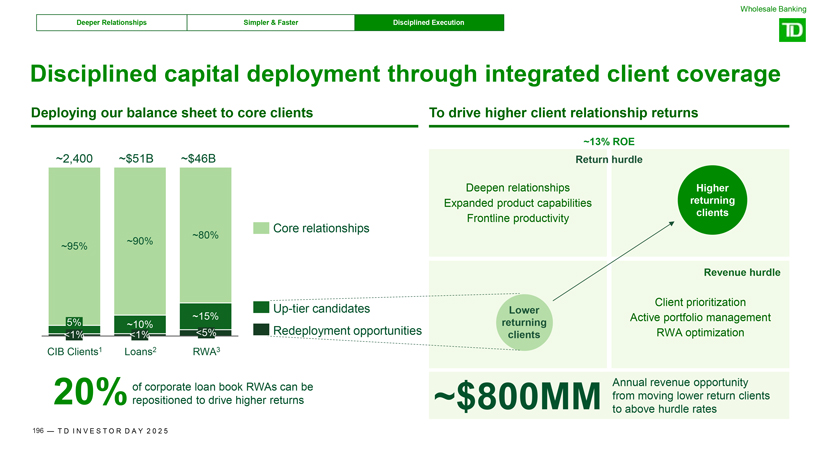Select the Revenue hurdle label
820x461 pixels.
741,271
